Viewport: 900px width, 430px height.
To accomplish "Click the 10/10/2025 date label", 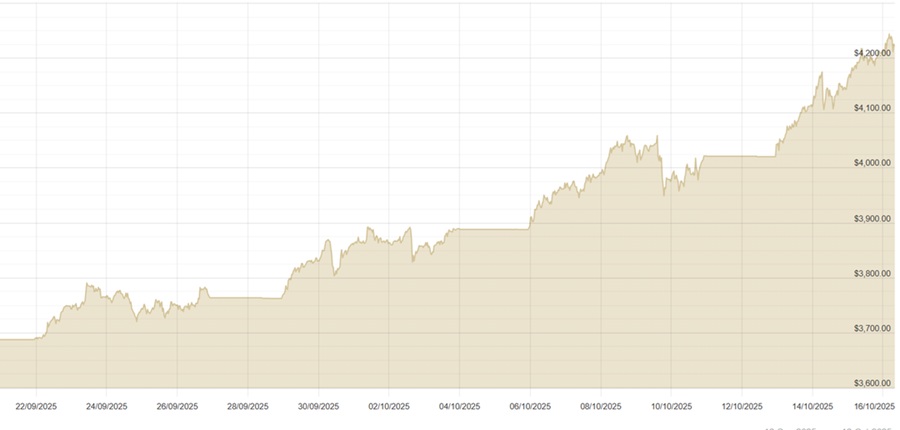I will [x=672, y=406].
